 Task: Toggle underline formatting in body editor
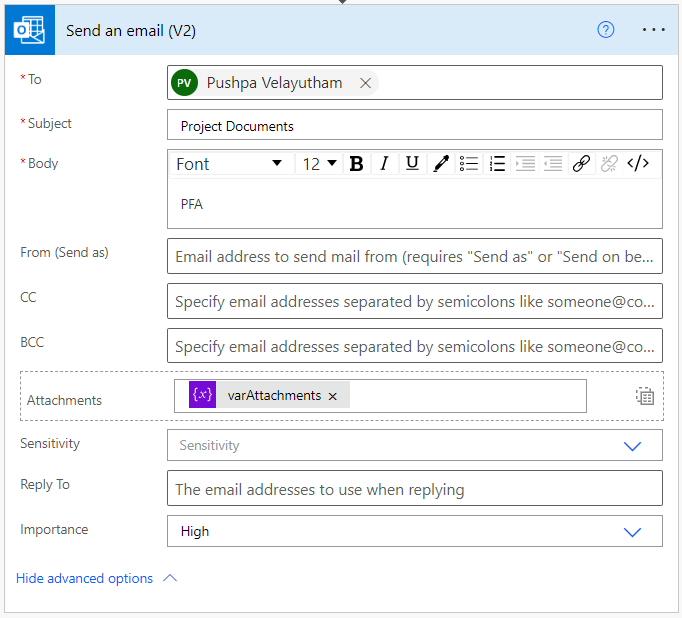point(412,164)
